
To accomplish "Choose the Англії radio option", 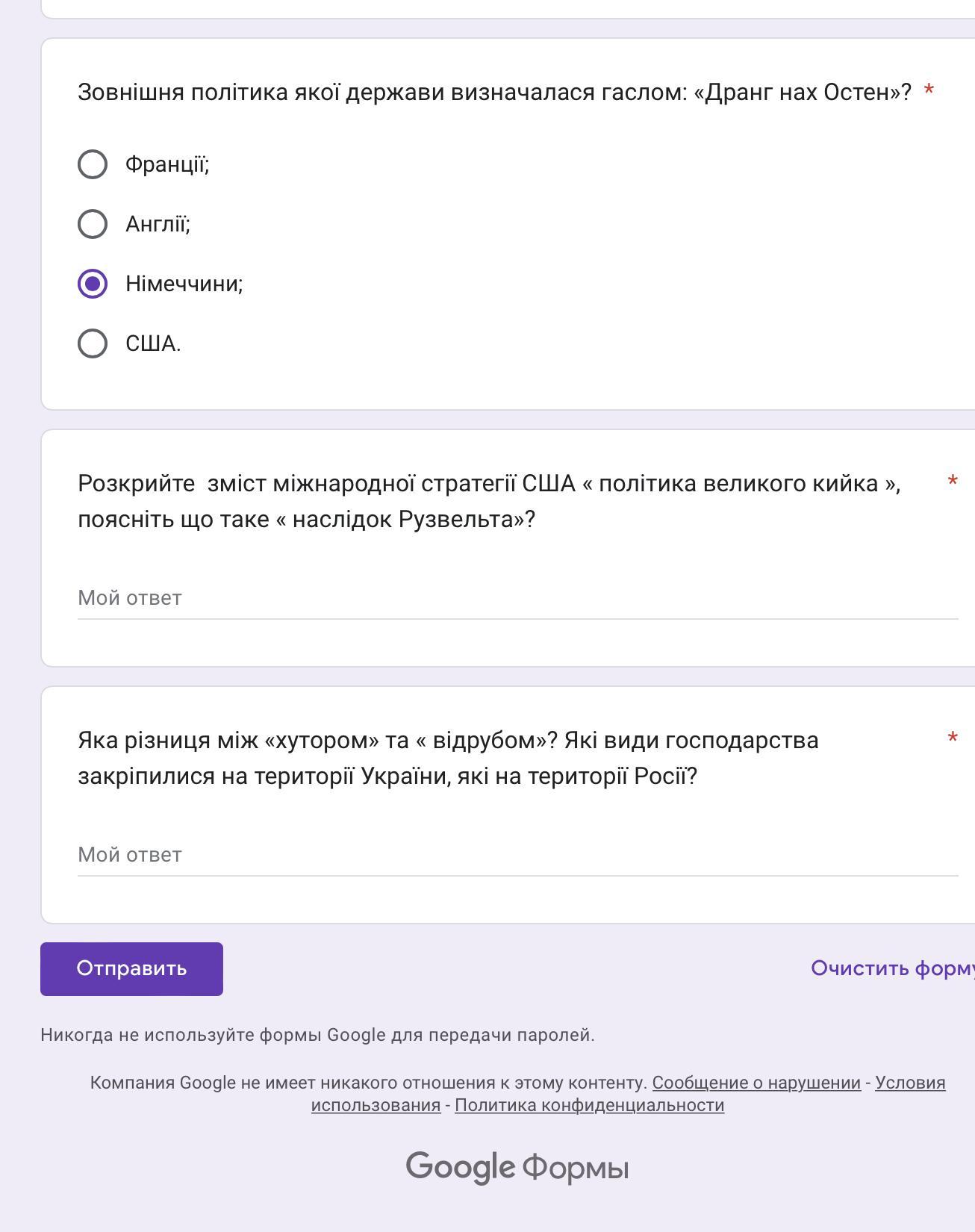I will tap(93, 224).
